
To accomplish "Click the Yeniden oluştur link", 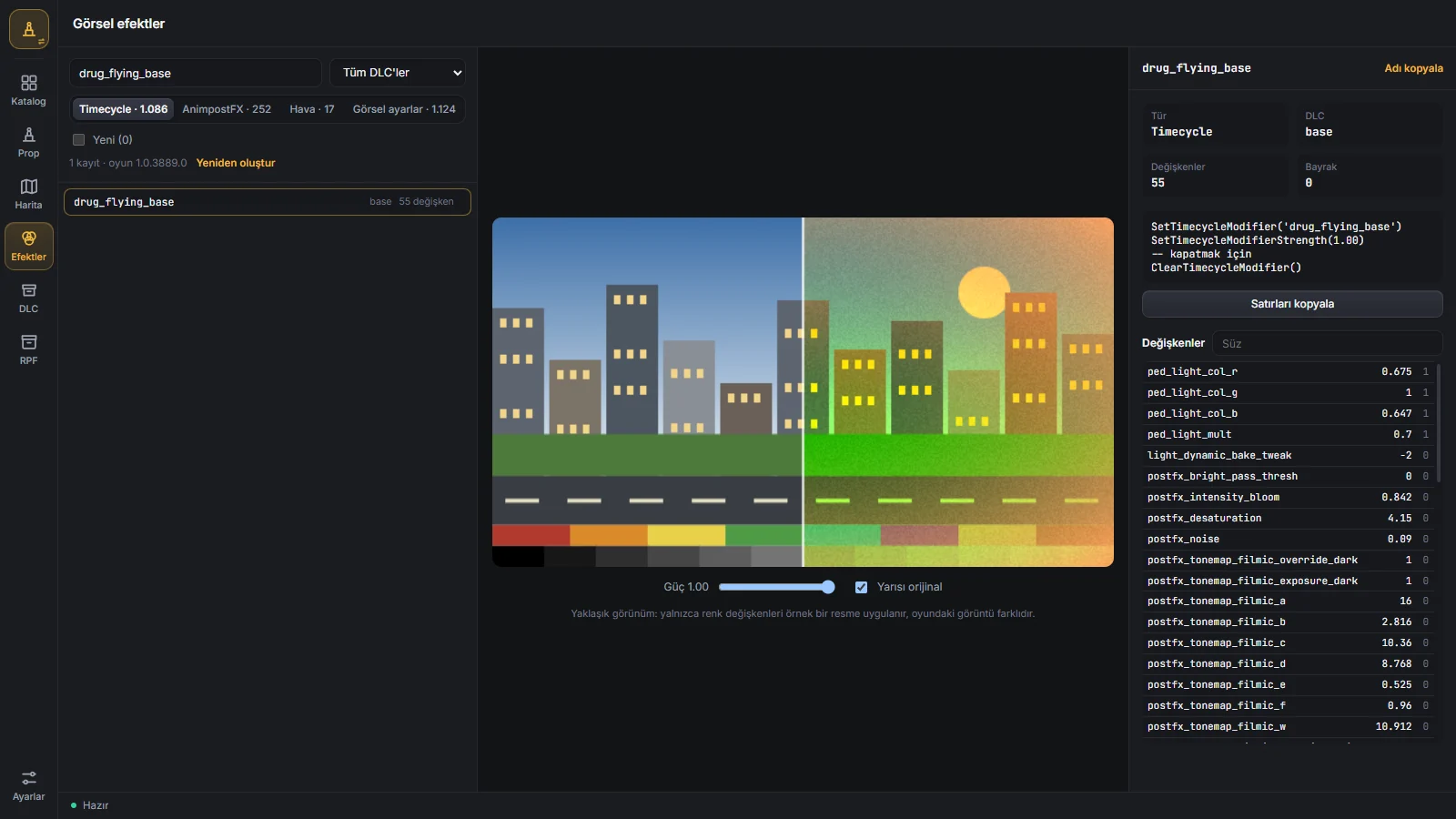I will pos(236,163).
